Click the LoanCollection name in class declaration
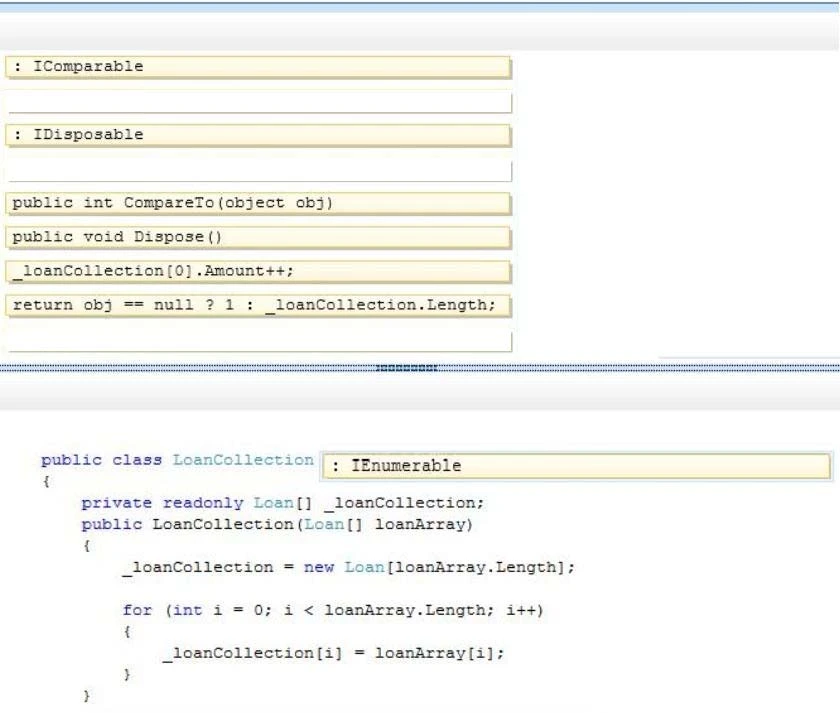 (243, 460)
